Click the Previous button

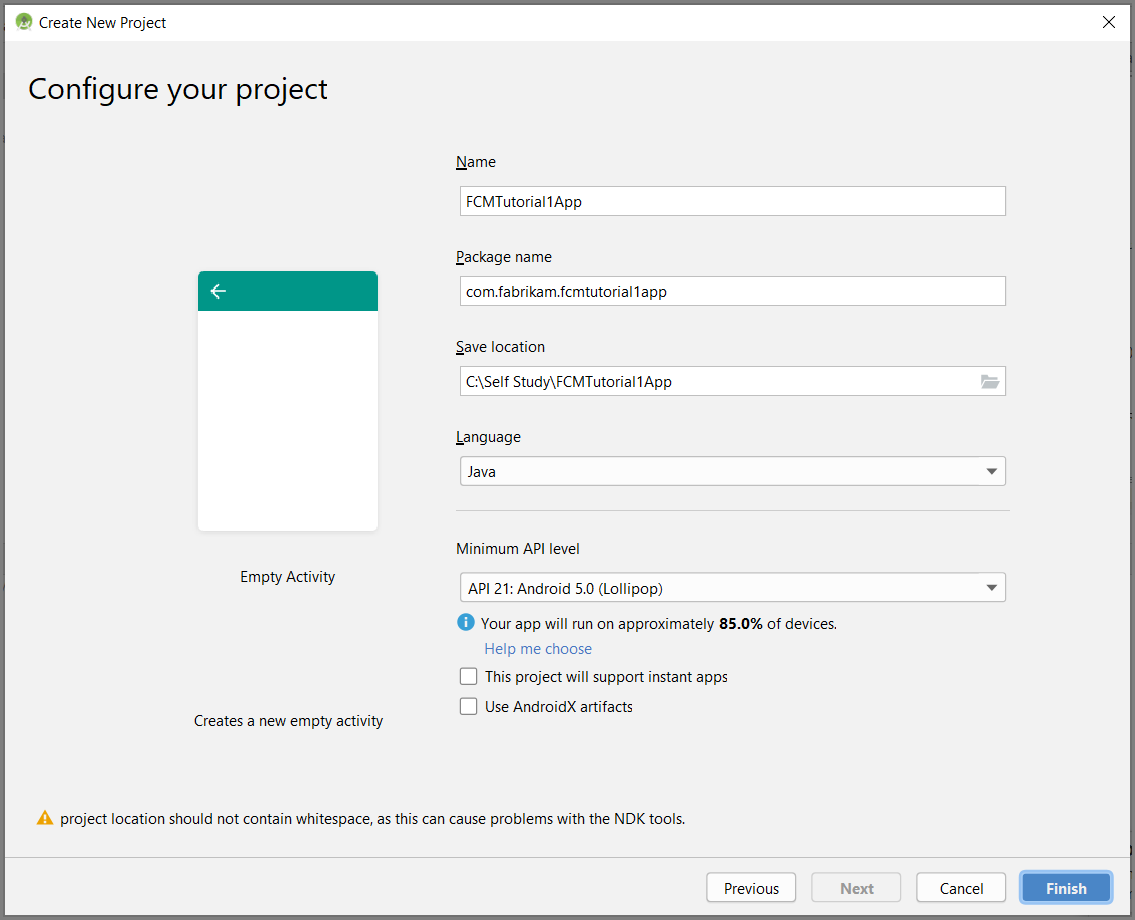751,887
